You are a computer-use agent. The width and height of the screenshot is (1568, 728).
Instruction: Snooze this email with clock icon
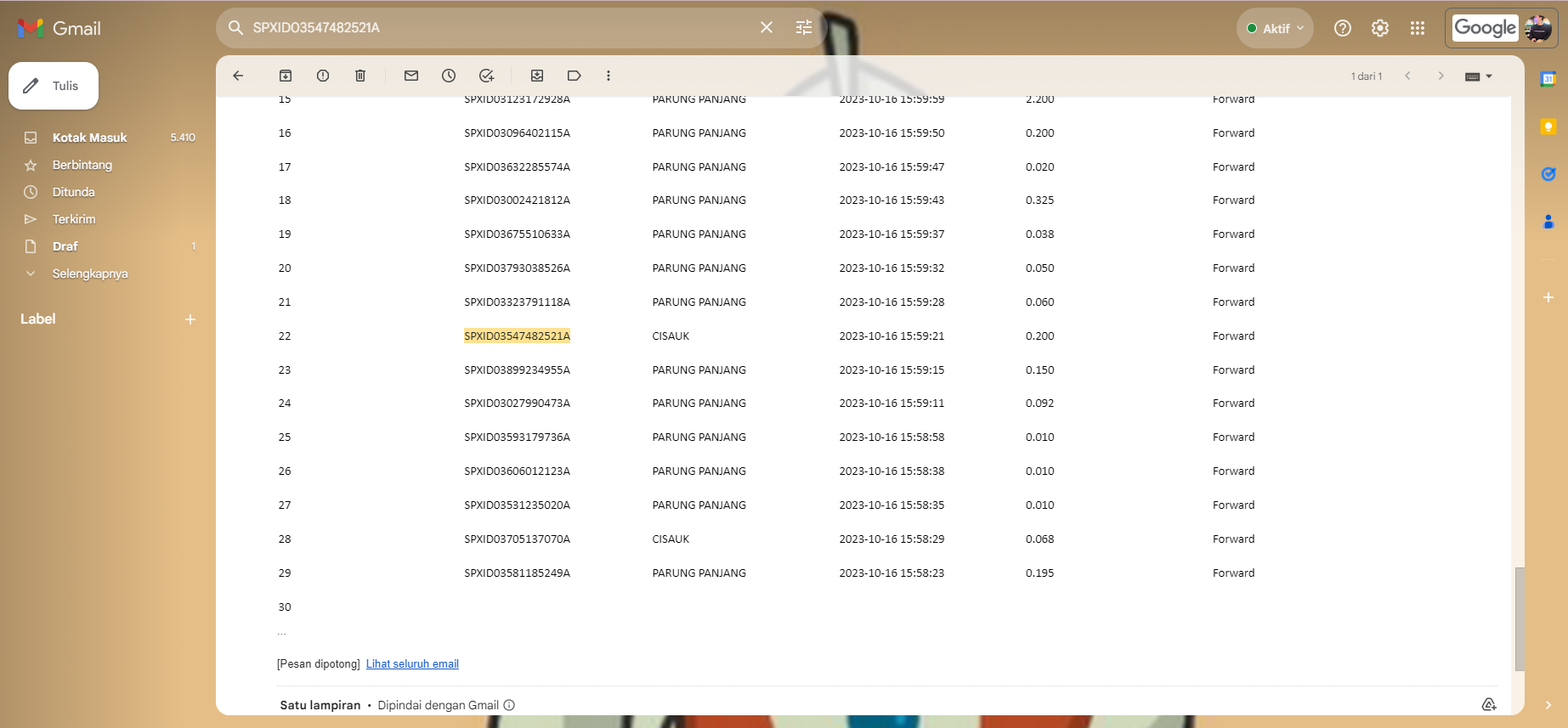pyautogui.click(x=449, y=76)
